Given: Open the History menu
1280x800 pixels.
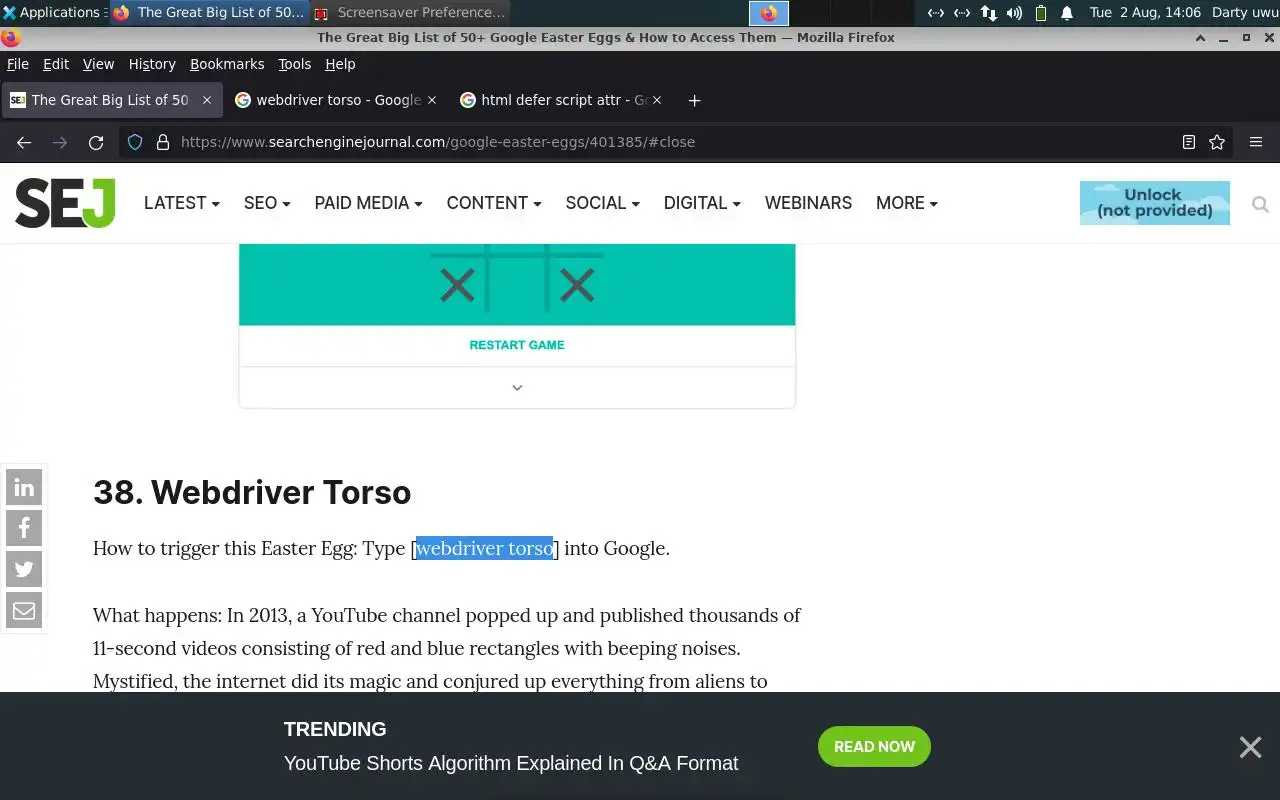Looking at the screenshot, I should [152, 64].
